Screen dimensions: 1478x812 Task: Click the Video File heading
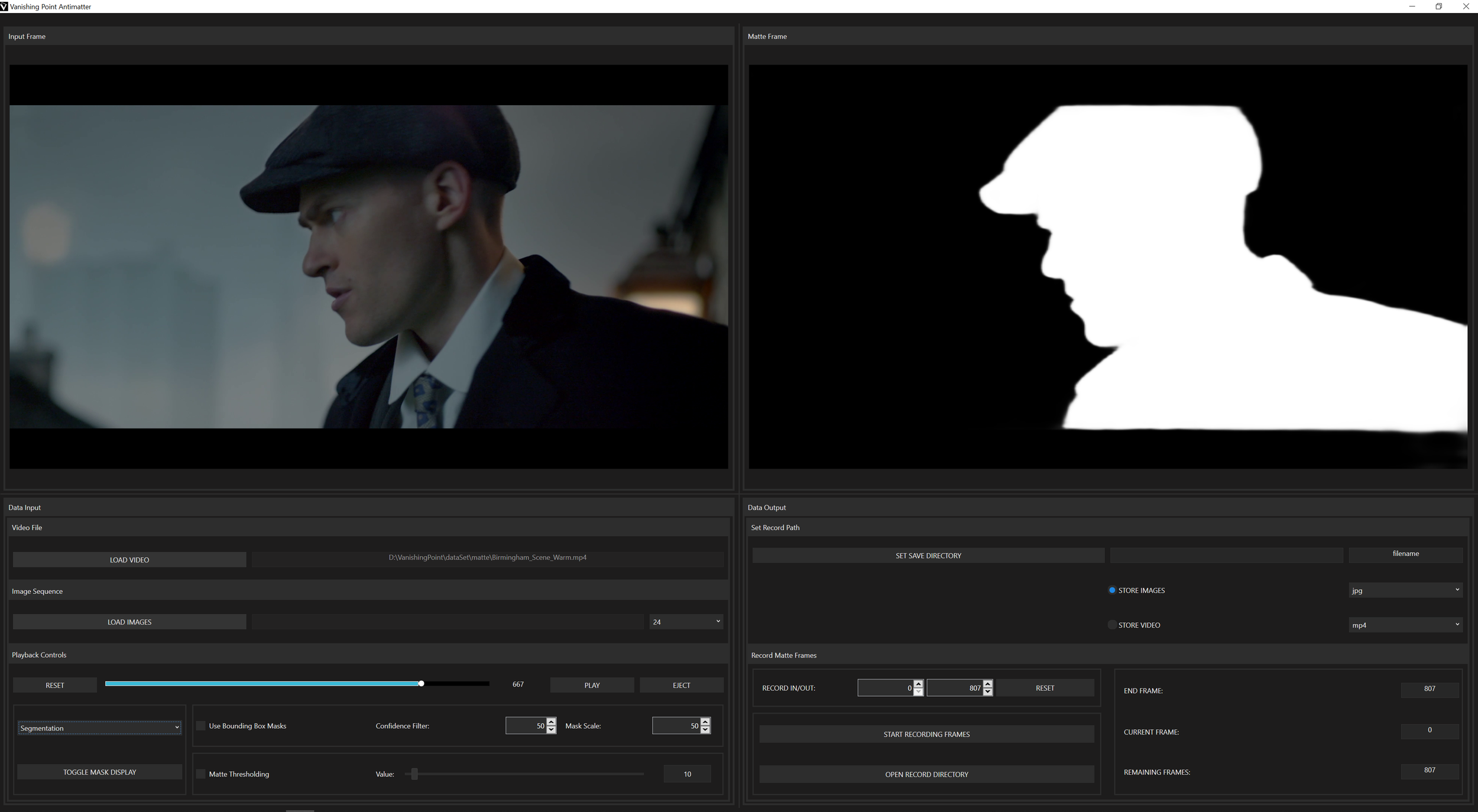[27, 528]
